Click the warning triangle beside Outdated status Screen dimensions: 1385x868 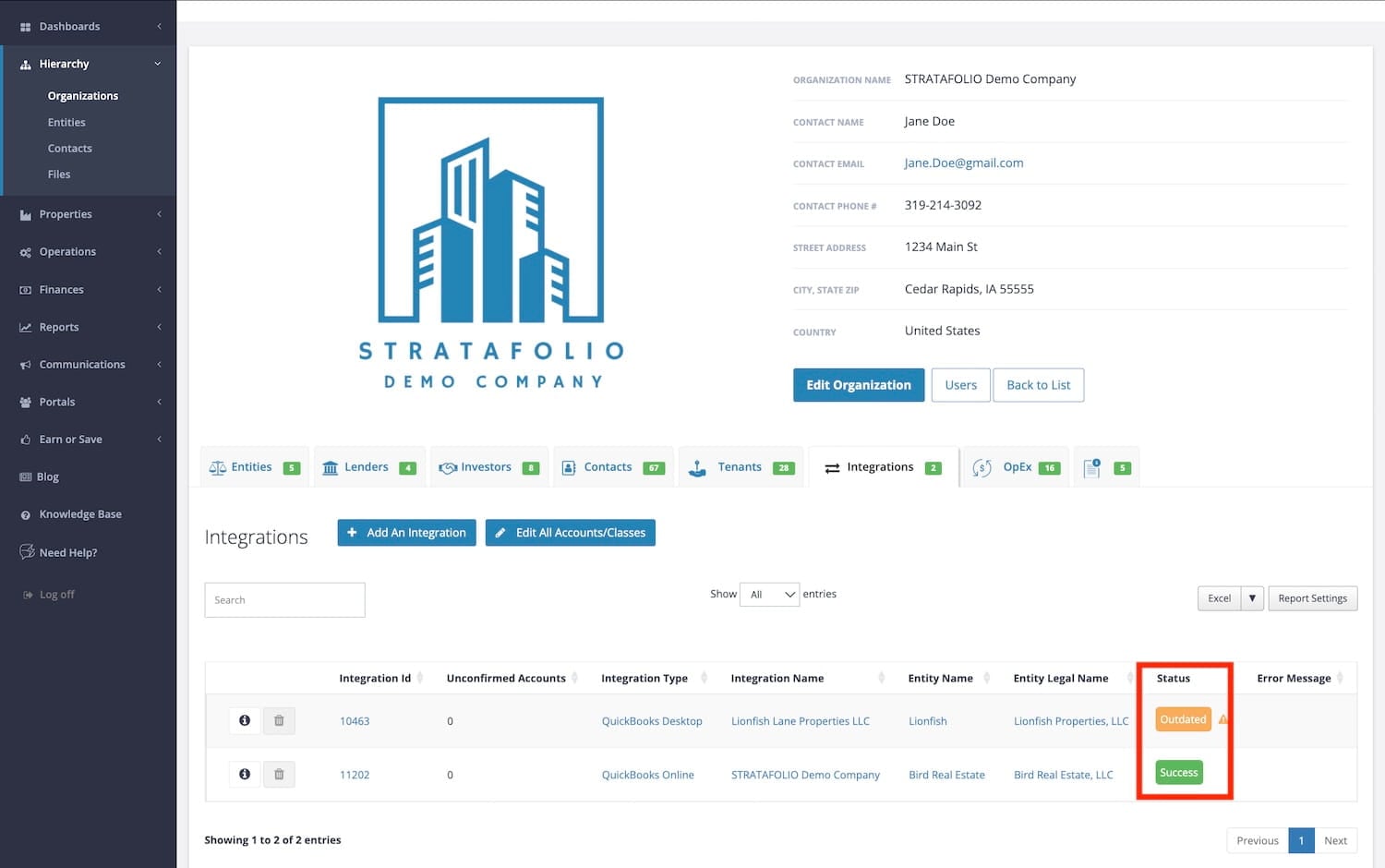1222,719
